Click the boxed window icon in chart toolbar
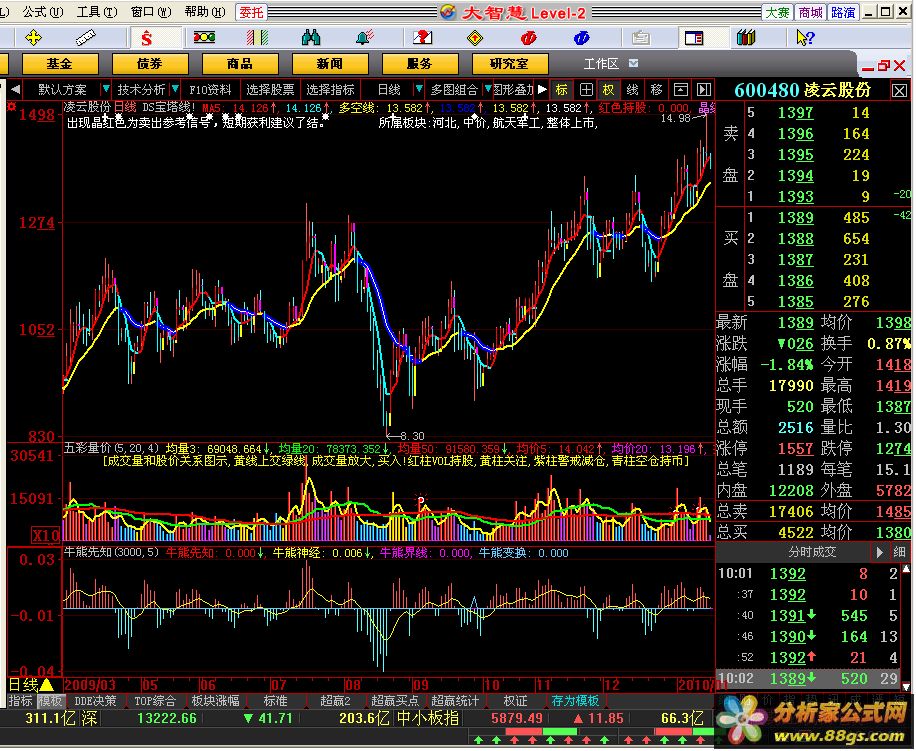 tap(681, 89)
